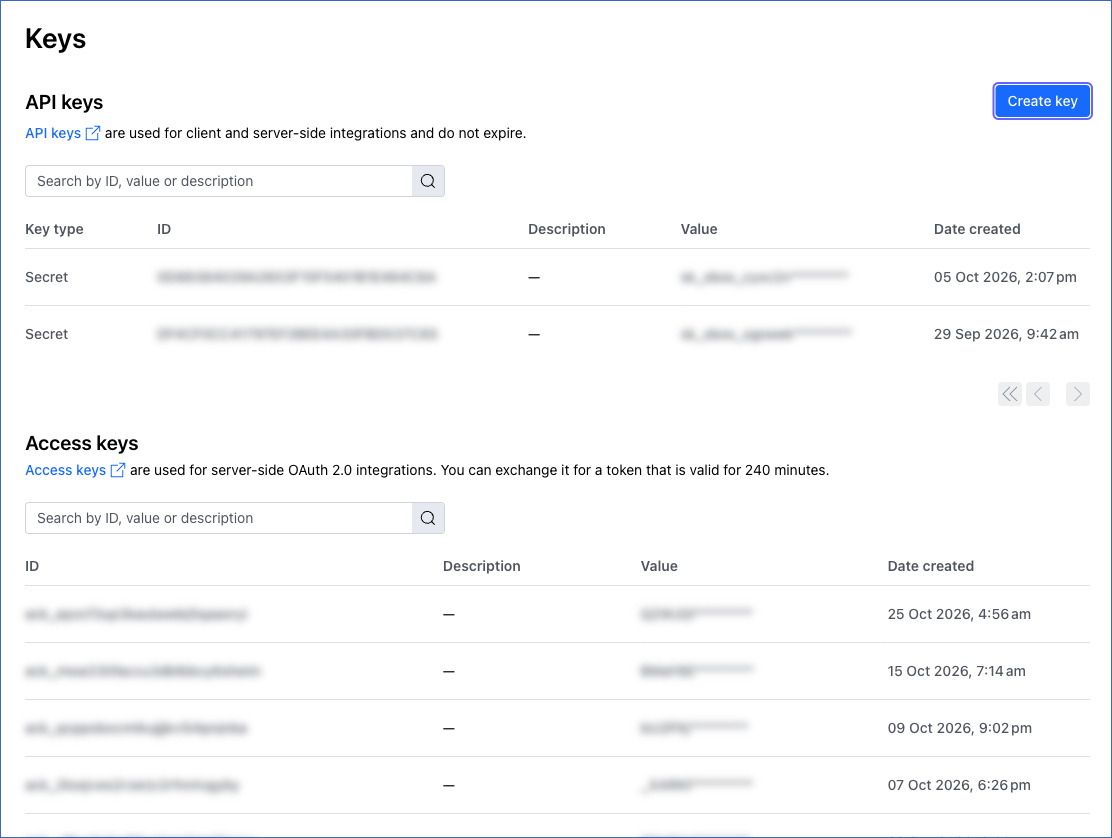Viewport: 1112px width, 838px height.
Task: Click the Secret key type in 05 Oct row
Action: click(47, 277)
